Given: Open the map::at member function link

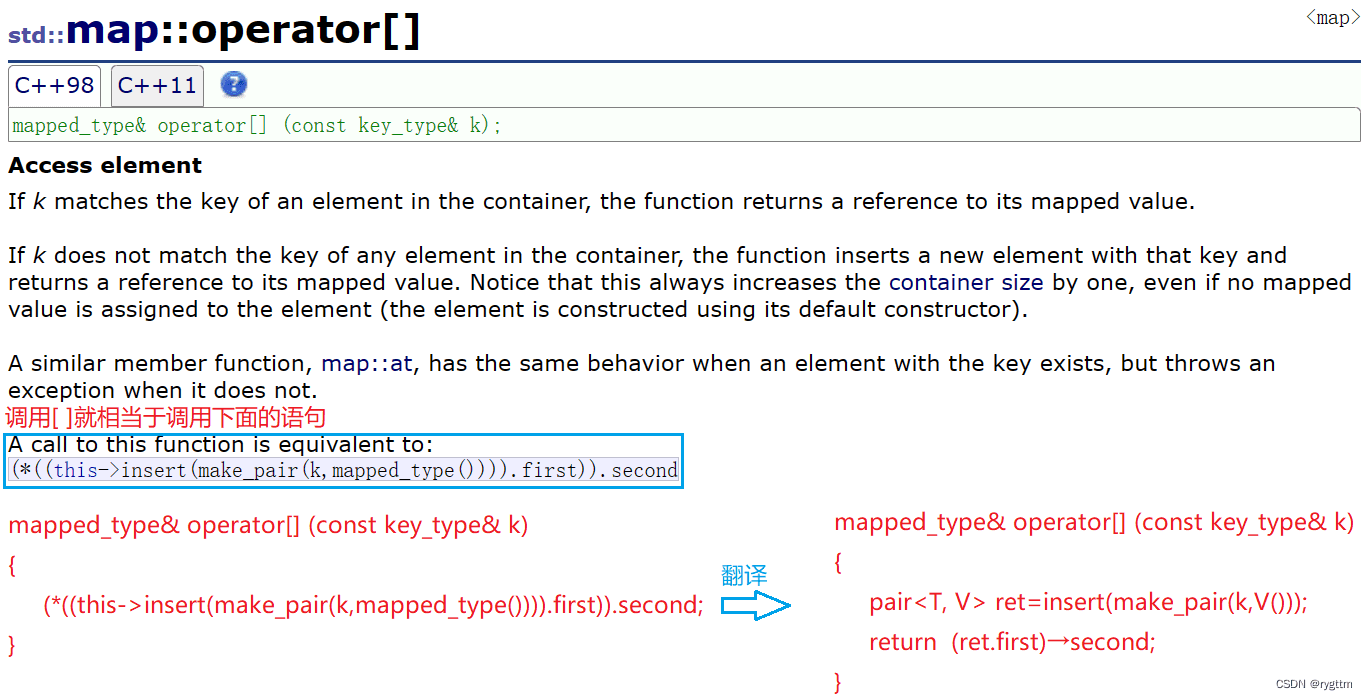Looking at the screenshot, I should (x=367, y=364).
